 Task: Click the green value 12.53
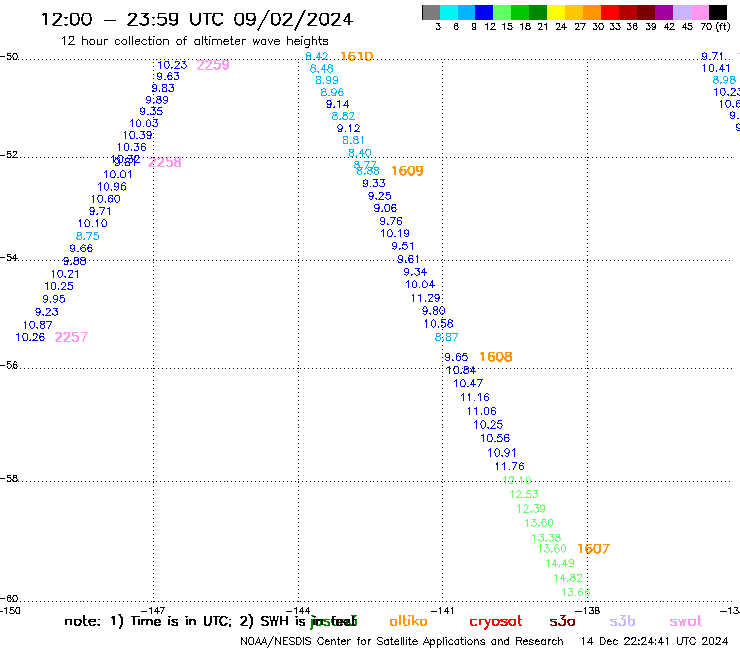524,494
